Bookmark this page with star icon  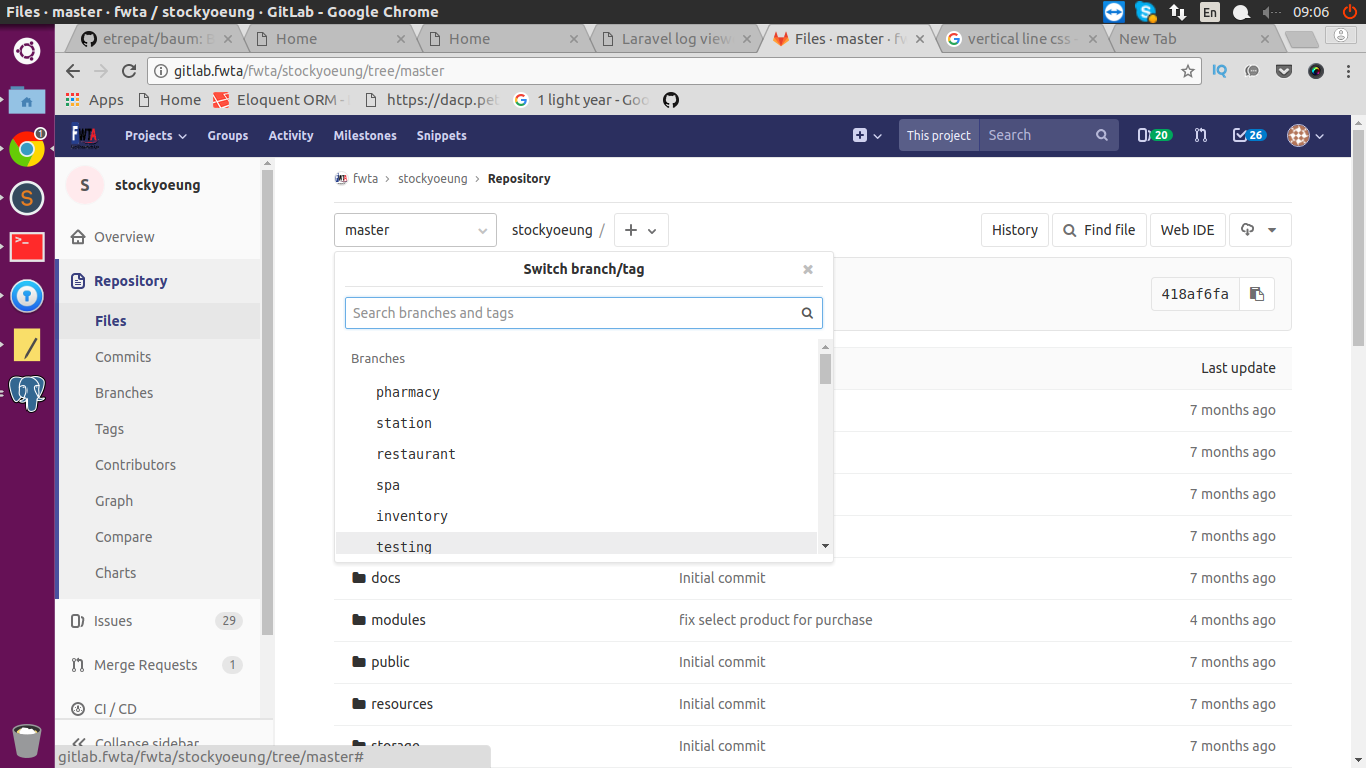(x=1188, y=71)
